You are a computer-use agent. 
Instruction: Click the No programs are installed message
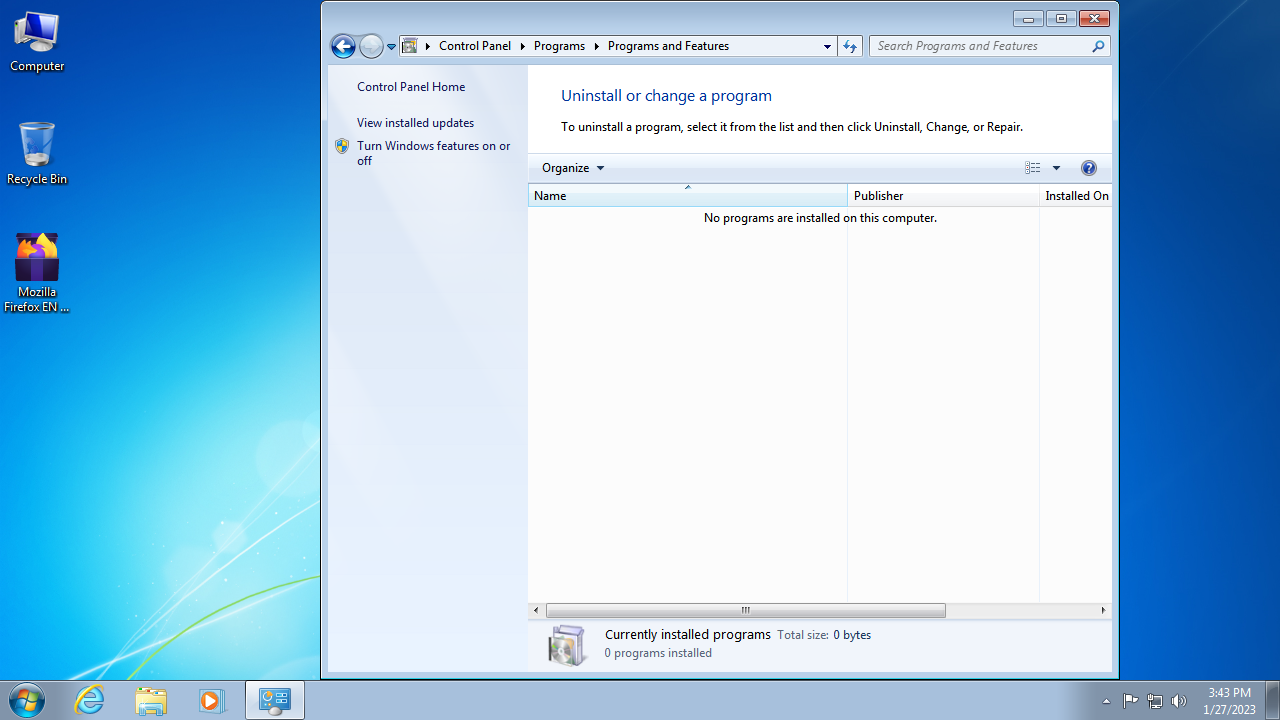(820, 218)
